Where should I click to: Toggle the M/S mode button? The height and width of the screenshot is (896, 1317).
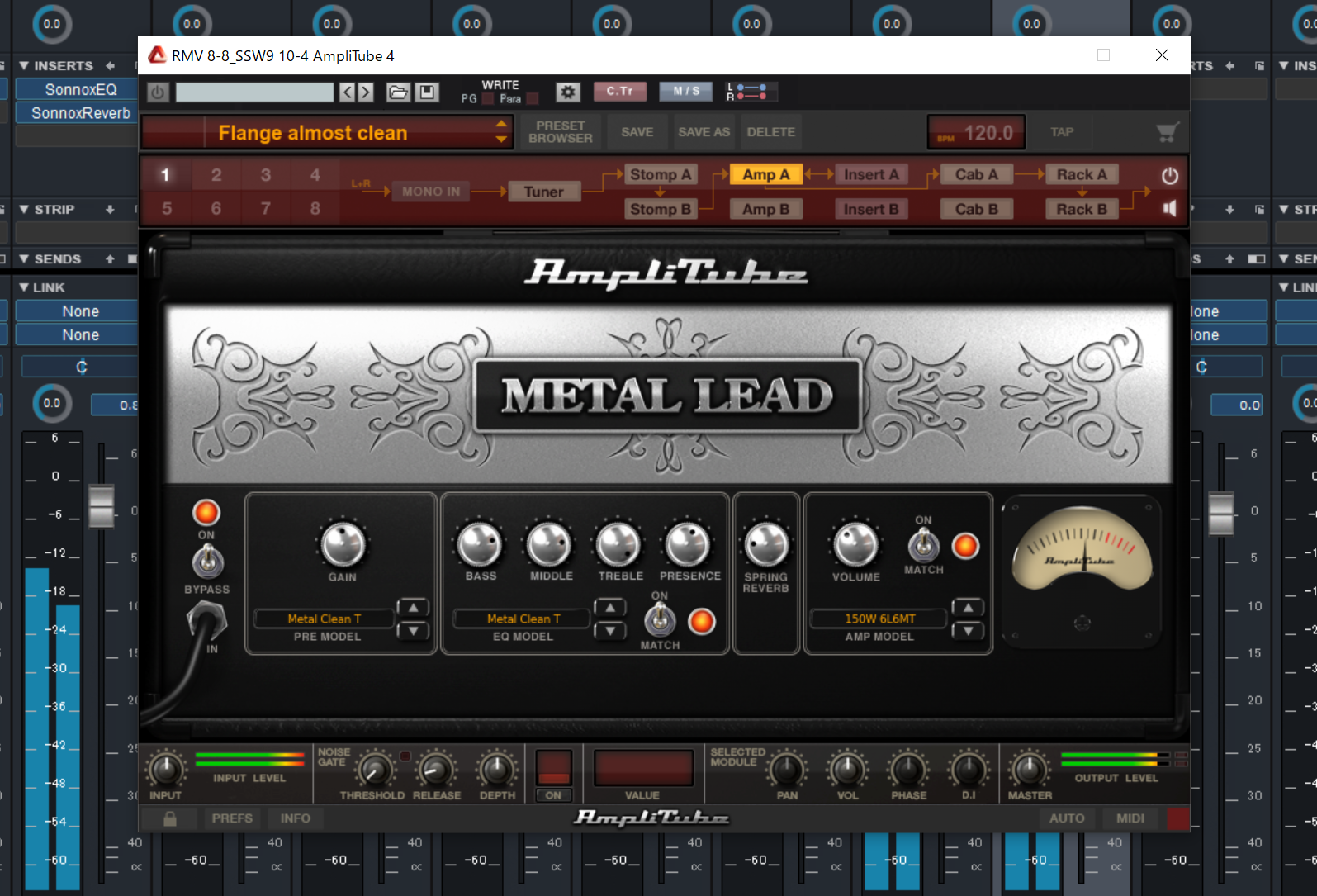685,91
